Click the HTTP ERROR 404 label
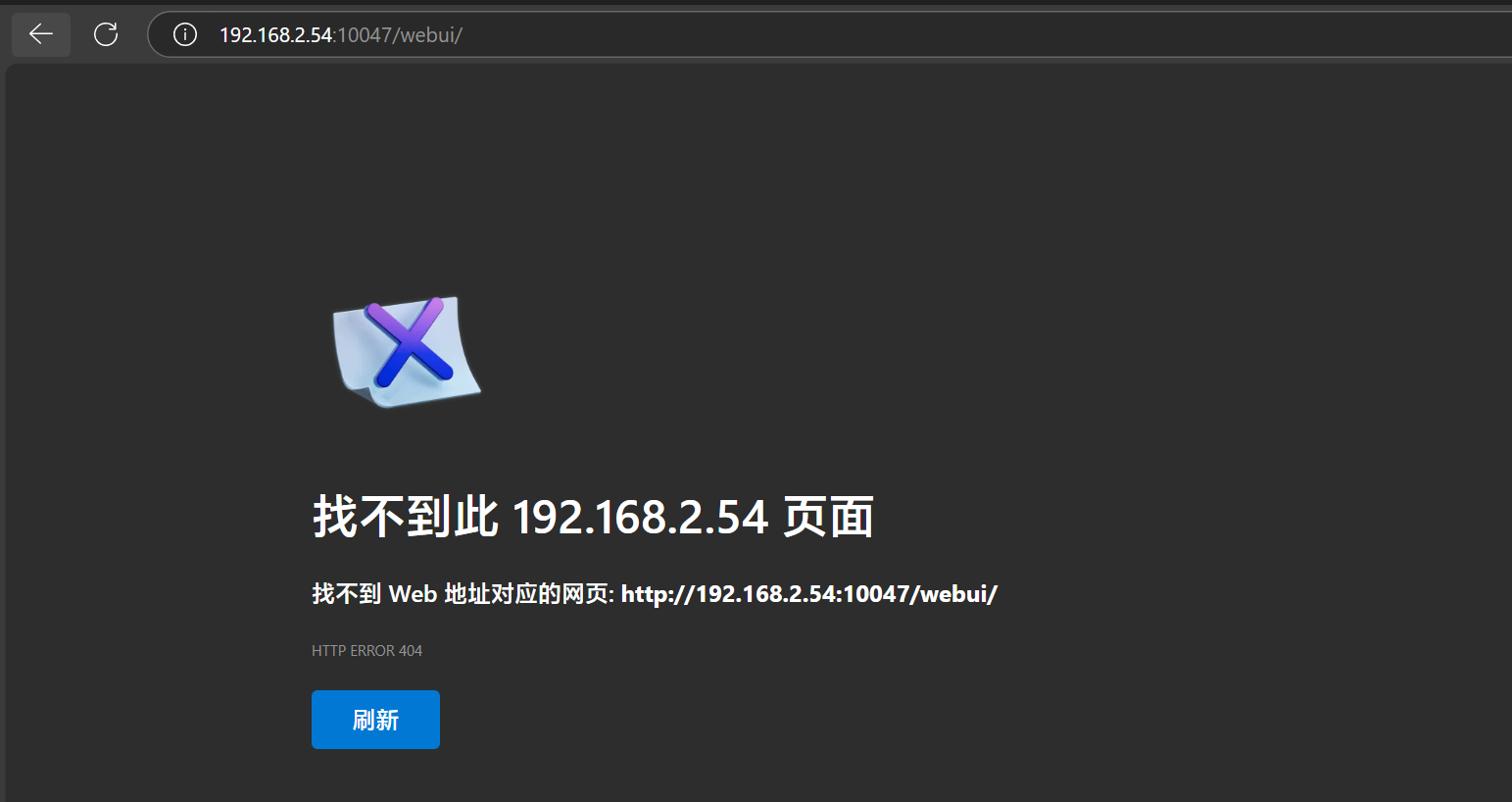The image size is (1512, 802). (367, 651)
